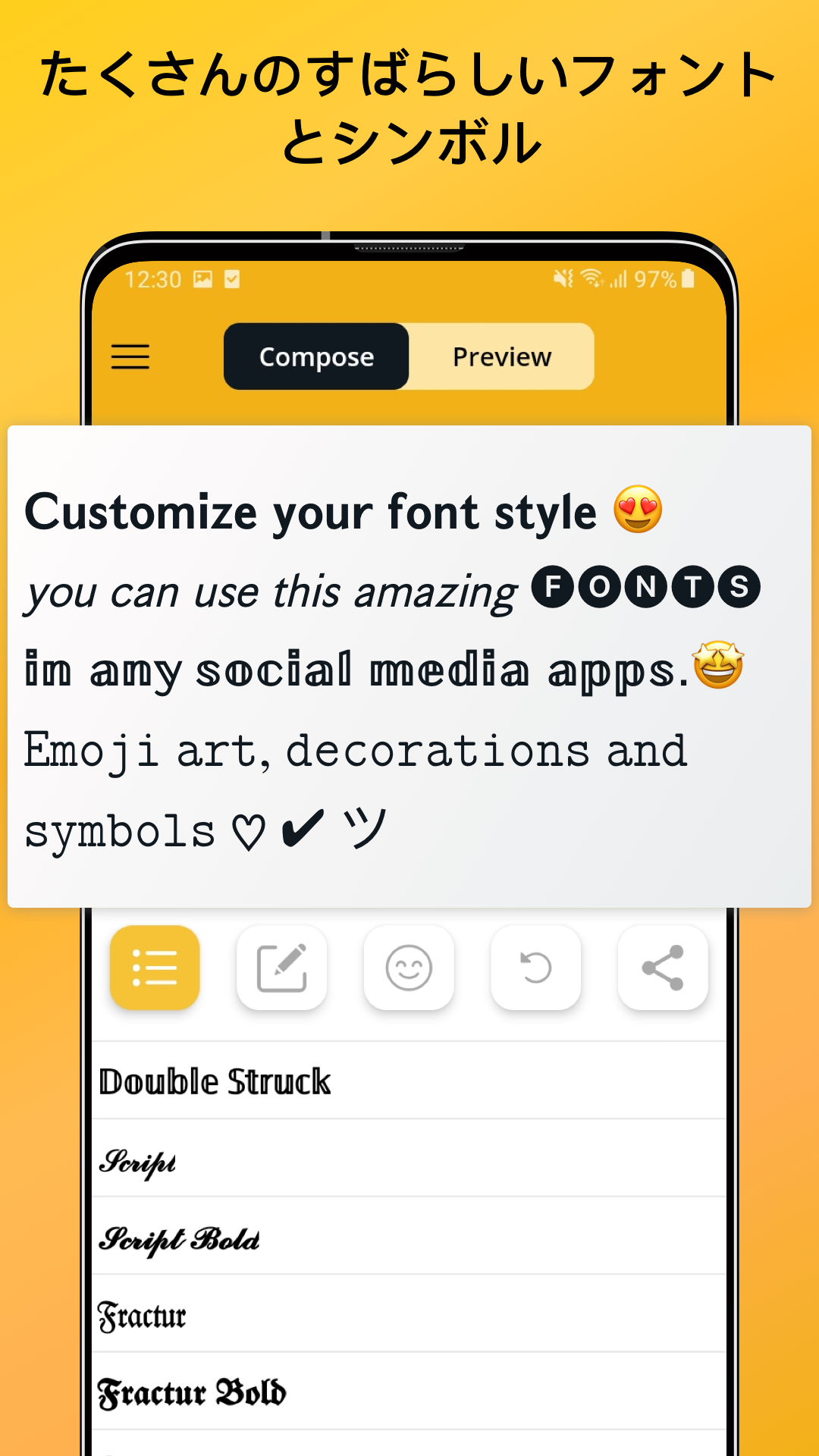Screen dimensions: 819x1456
Task: Switch to the Preview tab
Action: point(502,356)
